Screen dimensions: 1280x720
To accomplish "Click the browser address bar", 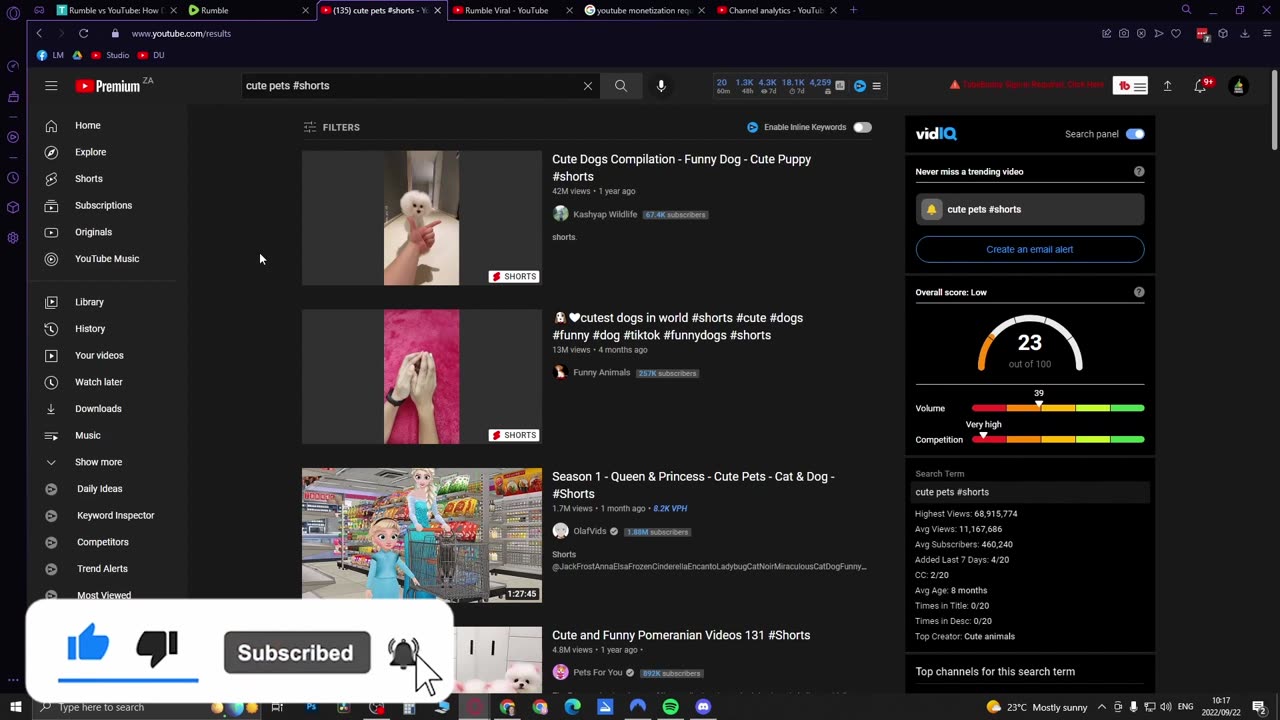I will click(x=600, y=33).
